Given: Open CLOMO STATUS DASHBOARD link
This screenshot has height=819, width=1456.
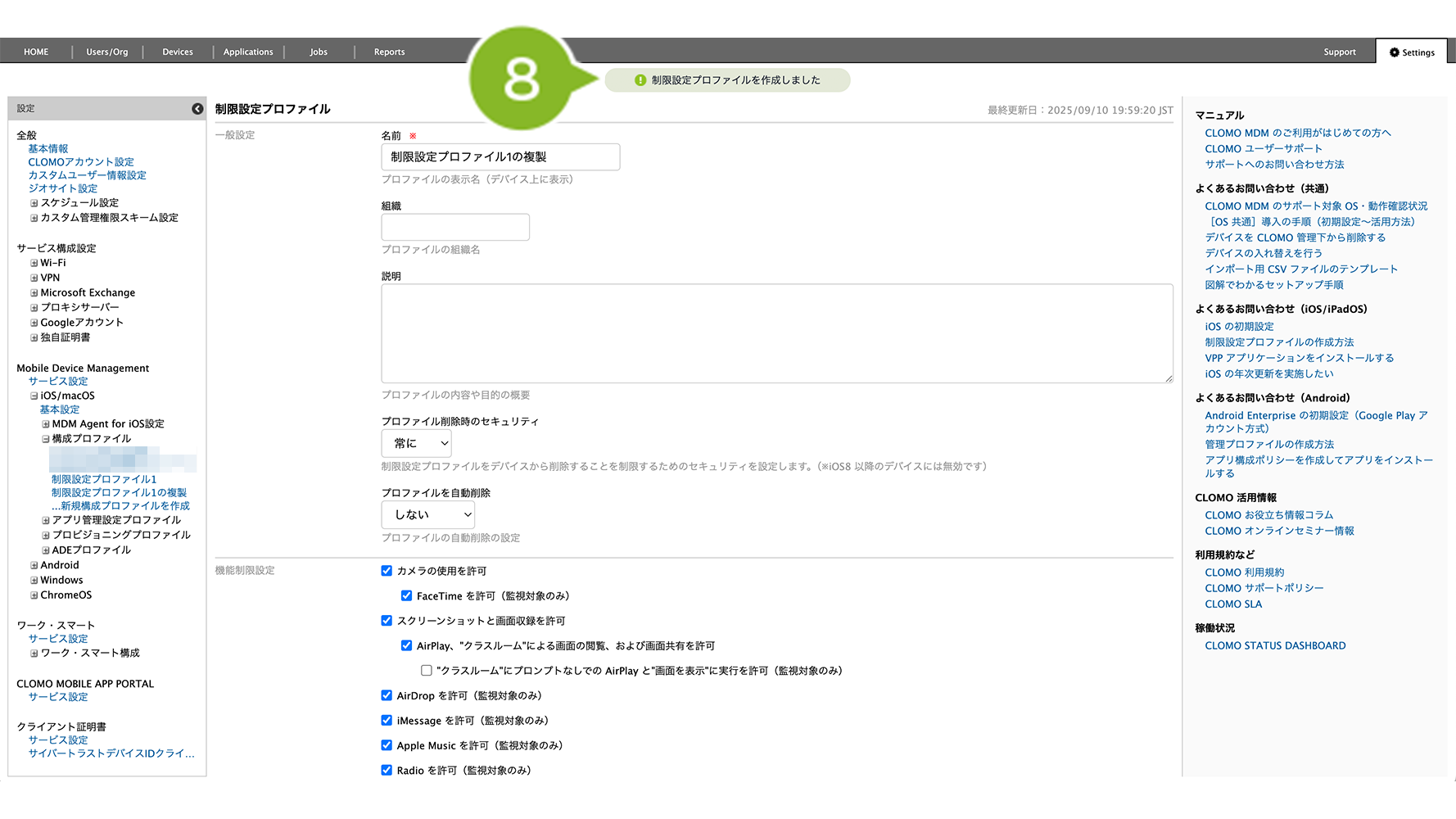Looking at the screenshot, I should tap(1275, 645).
